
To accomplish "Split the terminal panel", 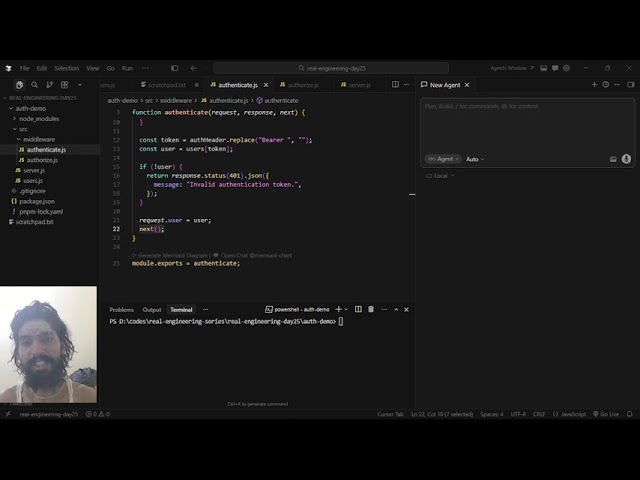I will 358,309.
